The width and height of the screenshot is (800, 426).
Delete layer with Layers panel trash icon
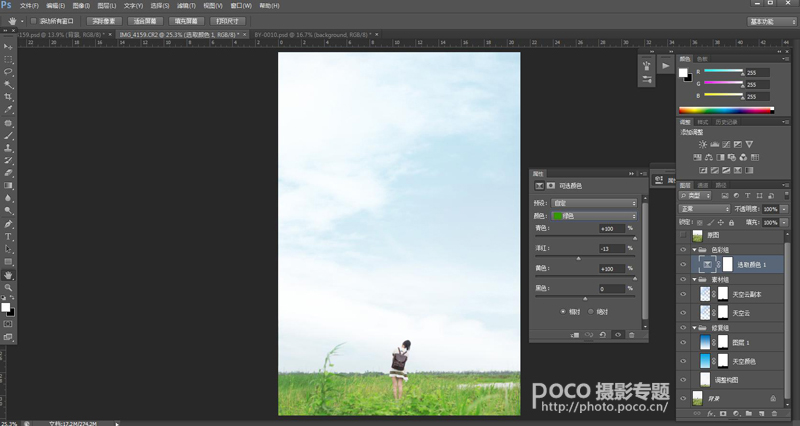click(x=774, y=414)
